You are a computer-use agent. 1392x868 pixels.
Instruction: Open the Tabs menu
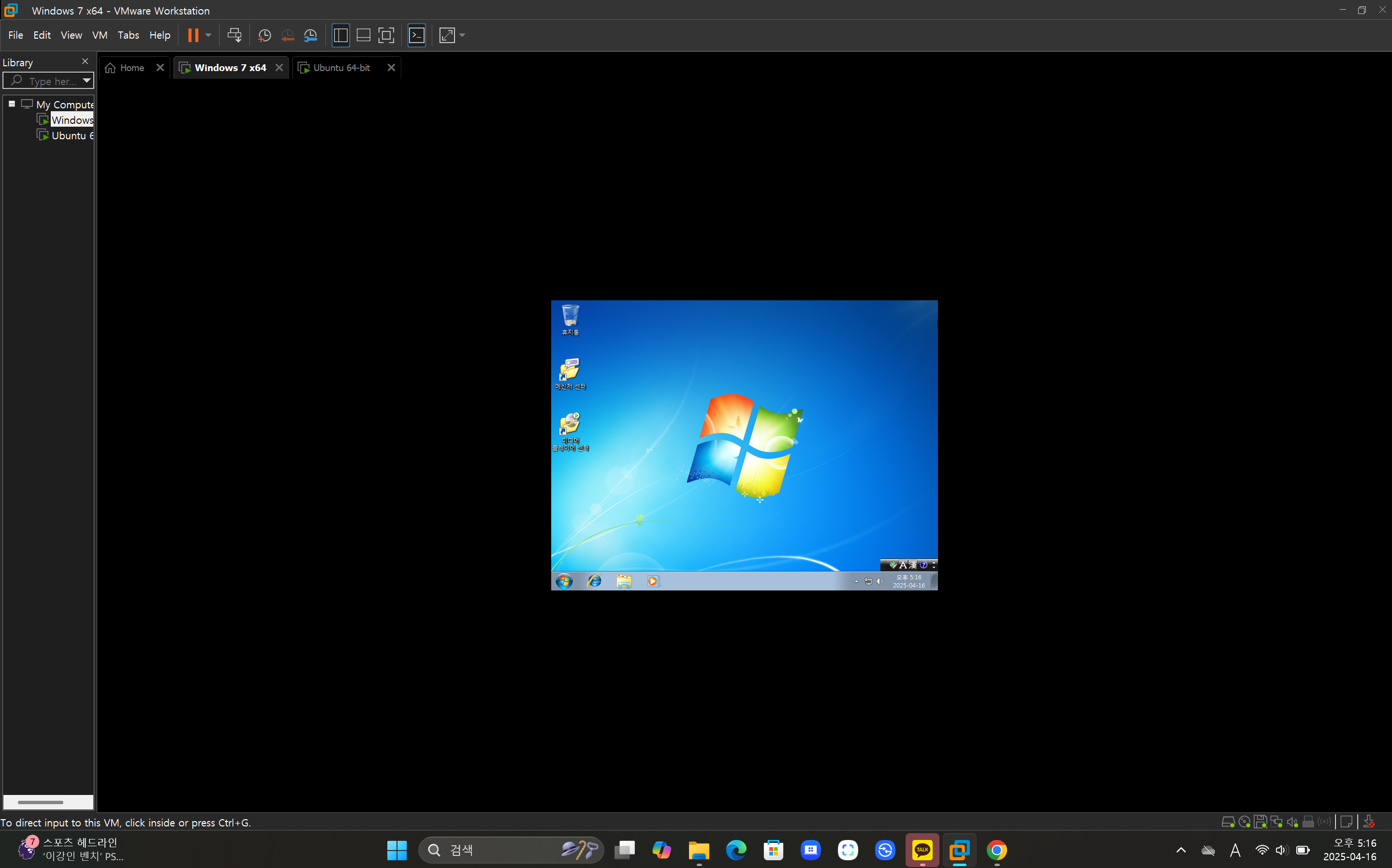pos(129,35)
